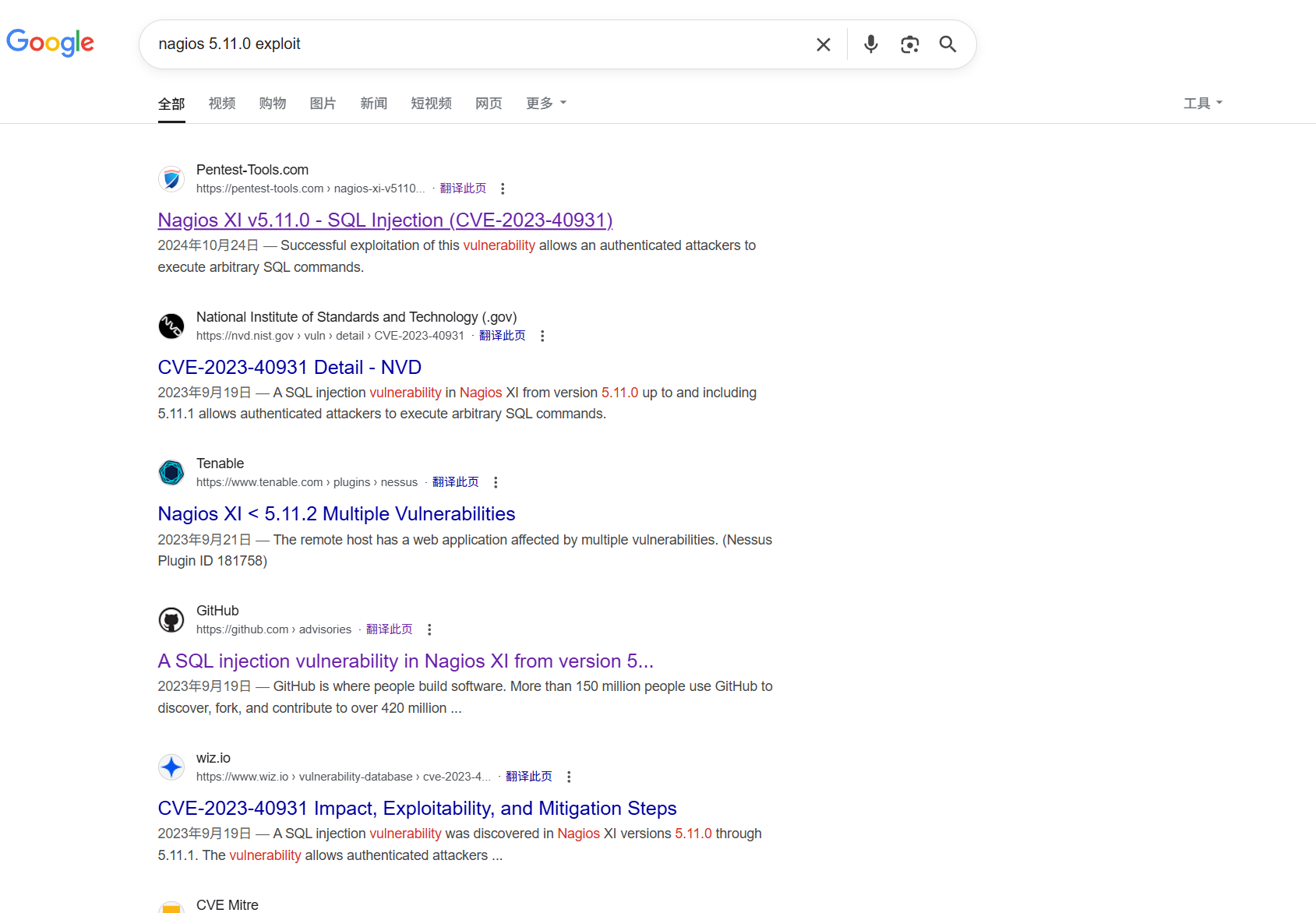
Task: Click the Tenable site favicon
Action: tap(171, 473)
